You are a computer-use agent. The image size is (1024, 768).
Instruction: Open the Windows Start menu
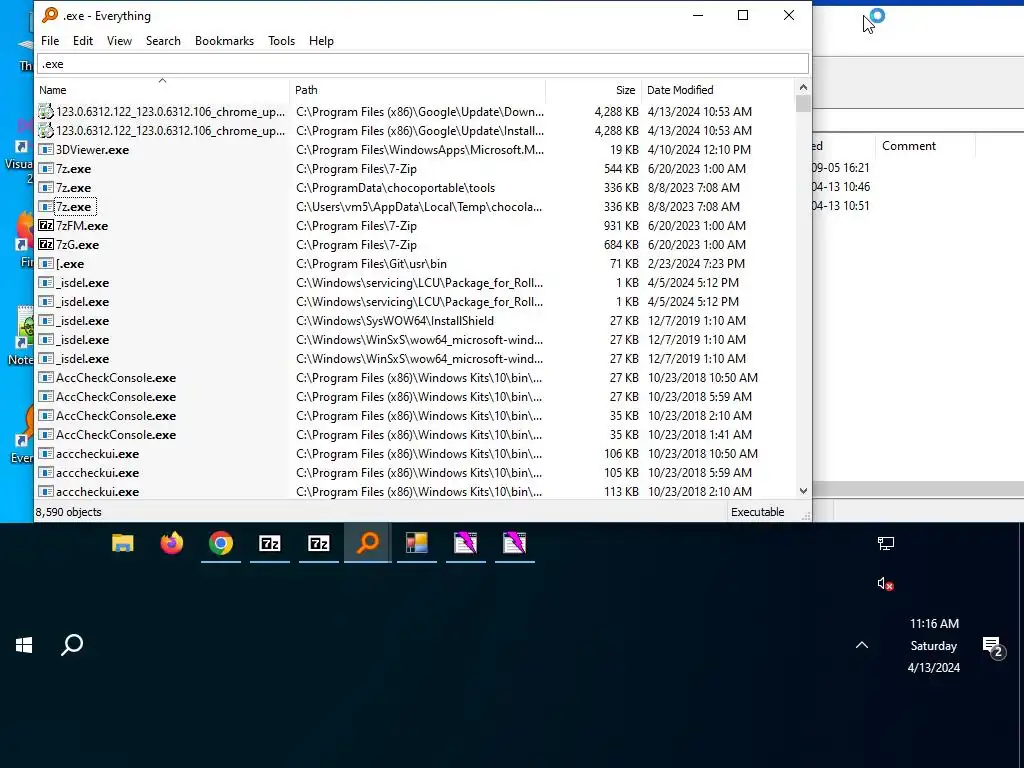[24, 645]
